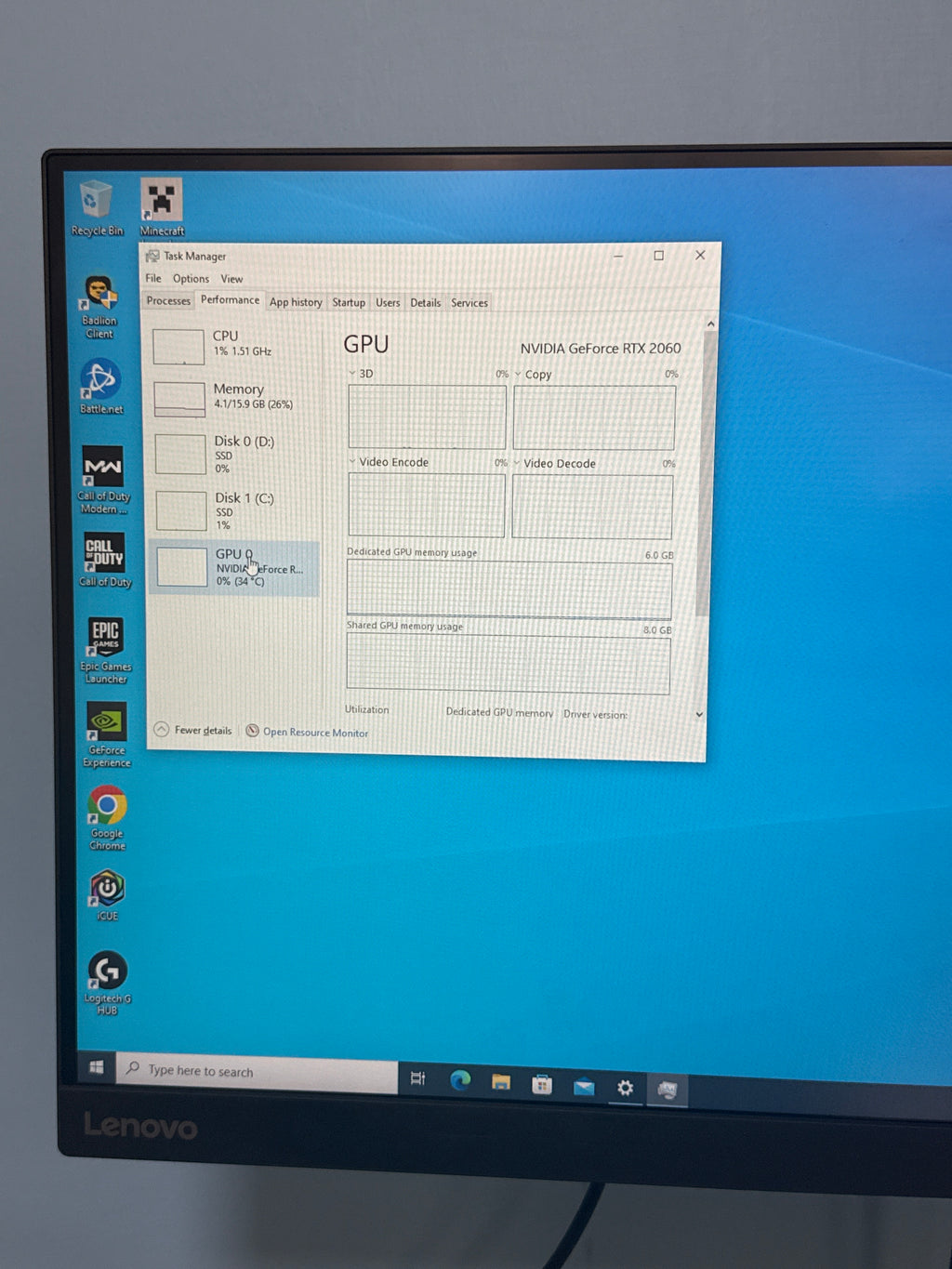Open the Mail app from taskbar
The height and width of the screenshot is (1269, 952).
tap(584, 1086)
